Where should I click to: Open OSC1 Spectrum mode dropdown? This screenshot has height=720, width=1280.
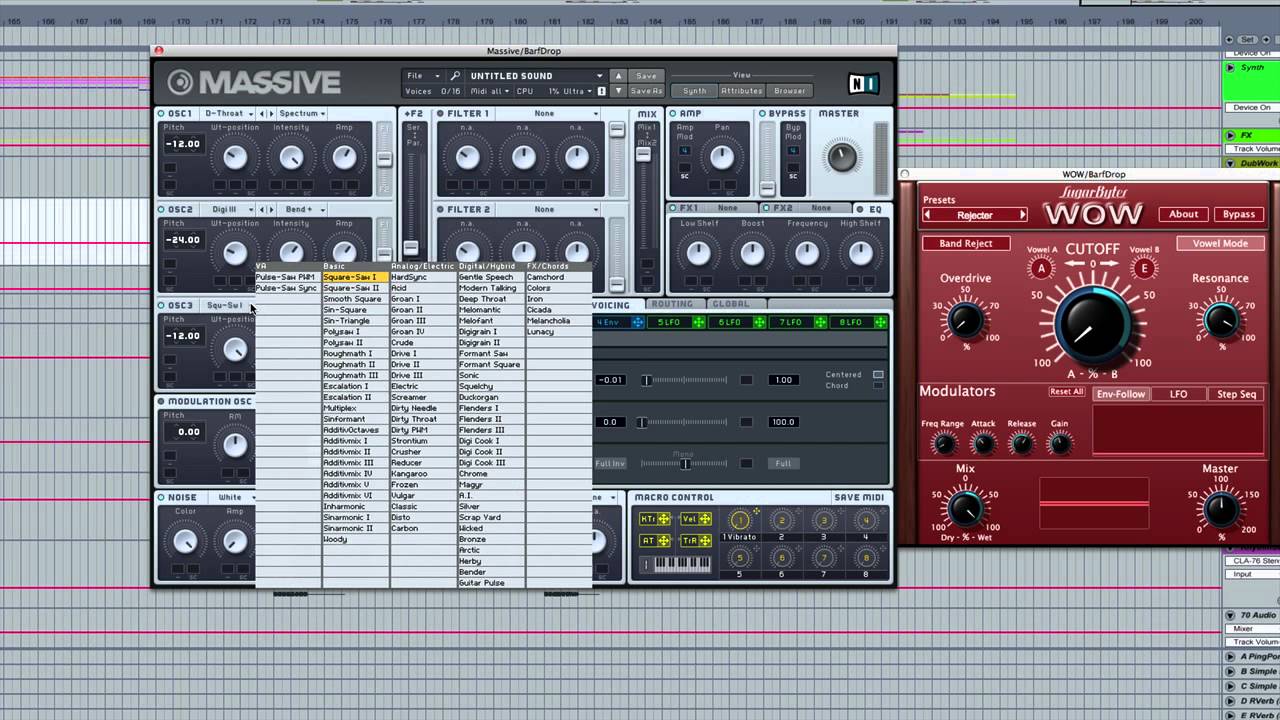(x=301, y=114)
